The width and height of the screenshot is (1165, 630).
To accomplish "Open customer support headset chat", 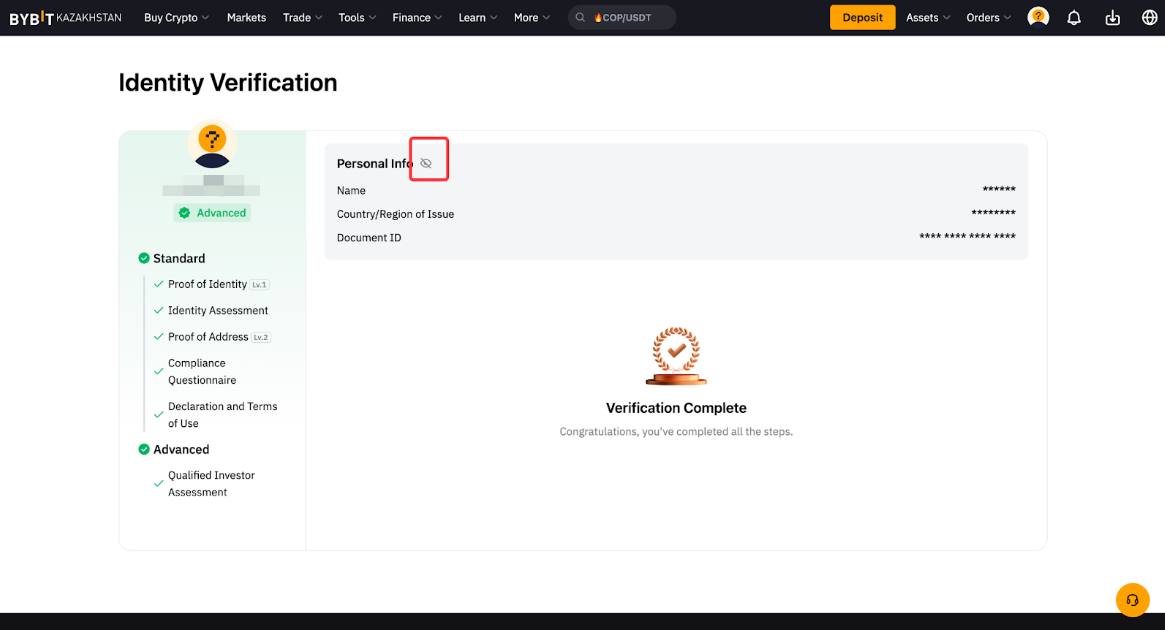I will [1132, 600].
